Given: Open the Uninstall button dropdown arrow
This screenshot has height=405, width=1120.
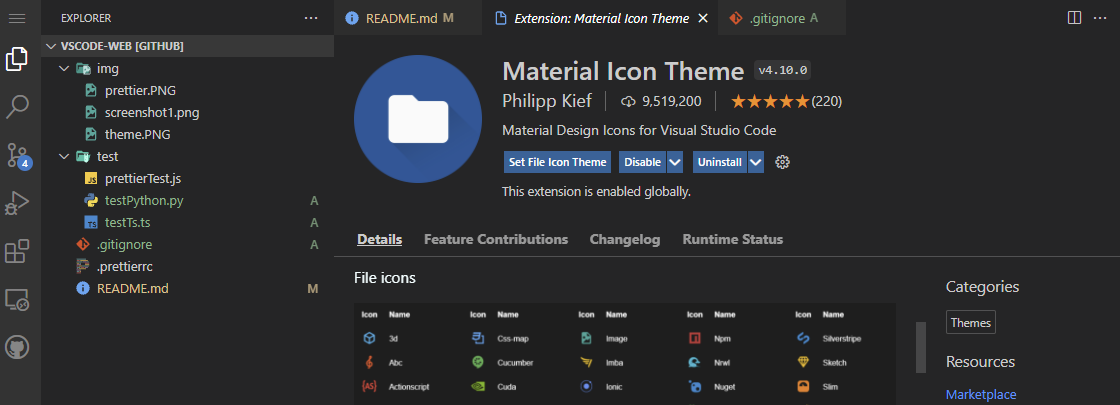Looking at the screenshot, I should (756, 162).
